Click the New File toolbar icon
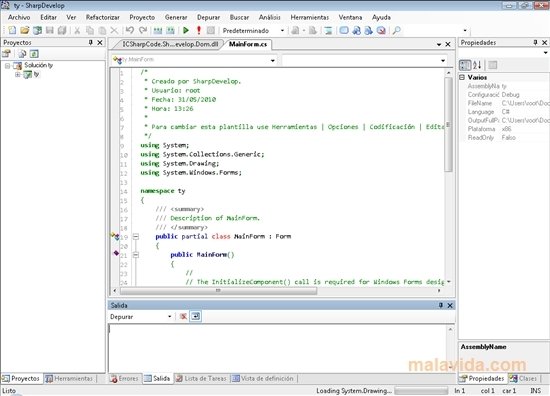550x396 pixels. (12, 31)
